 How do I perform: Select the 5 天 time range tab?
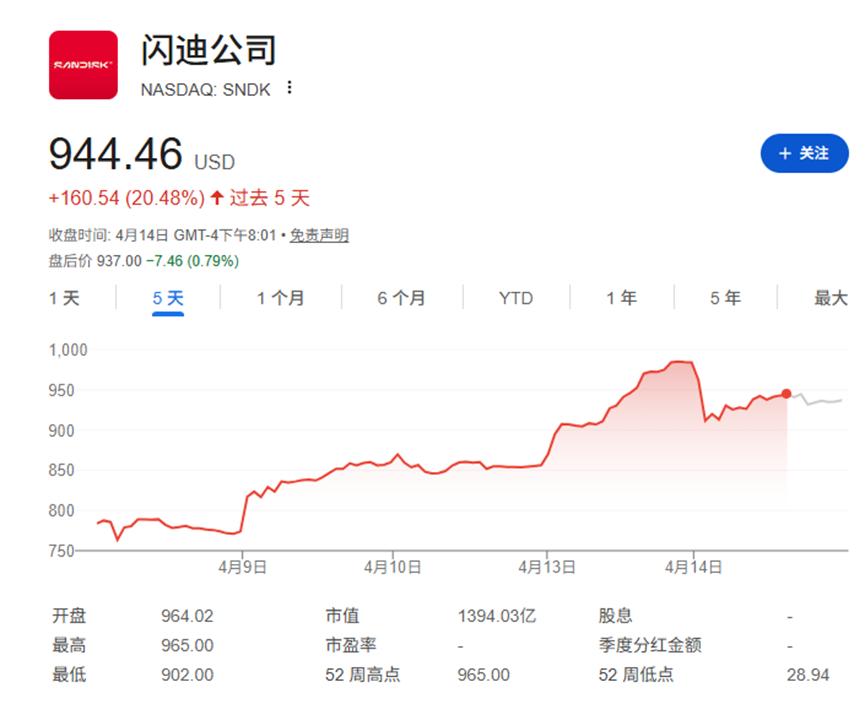[168, 298]
